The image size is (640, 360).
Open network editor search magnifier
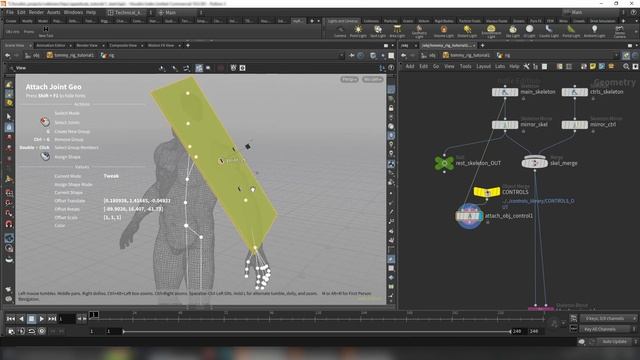(626, 67)
